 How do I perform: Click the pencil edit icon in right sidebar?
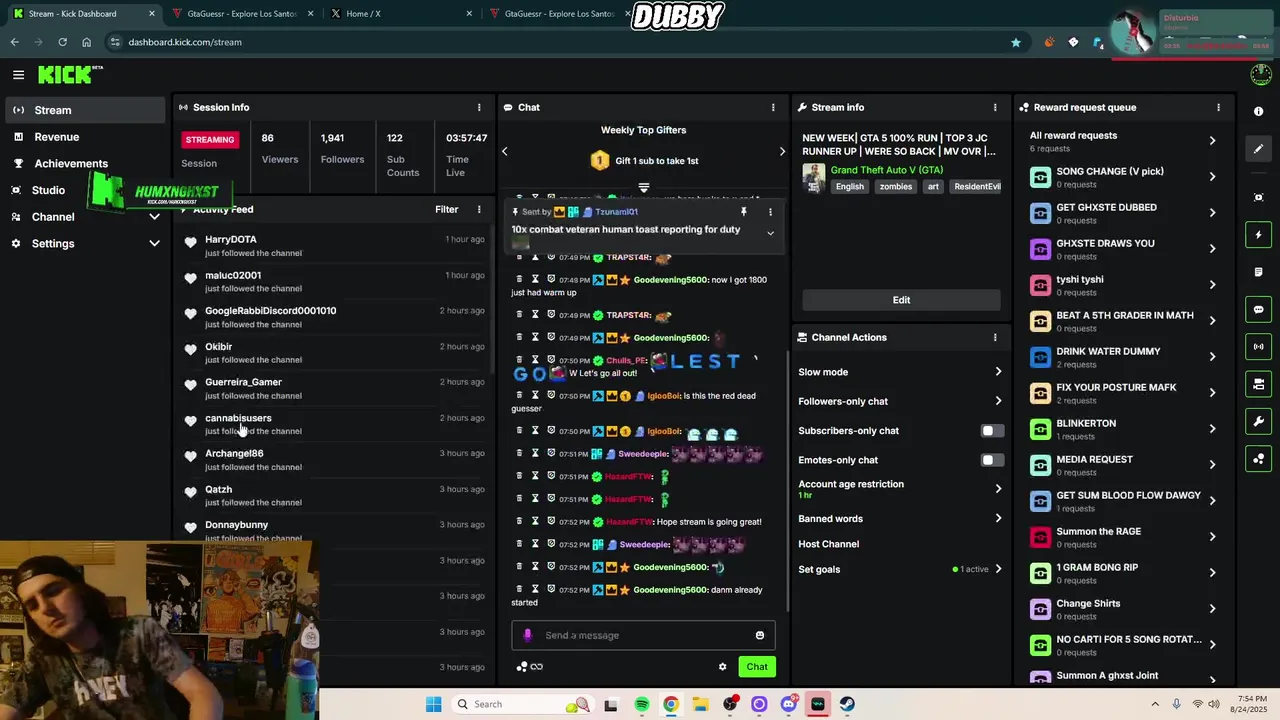1259,149
